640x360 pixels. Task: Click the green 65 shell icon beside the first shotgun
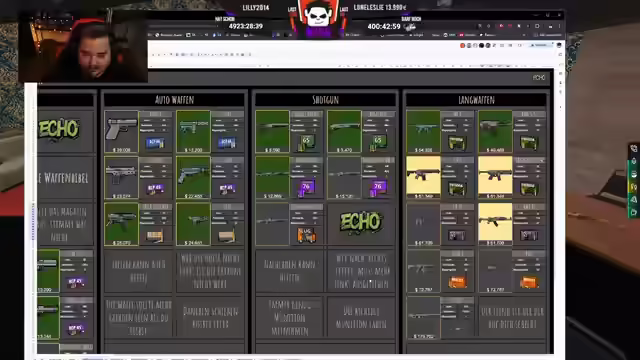pyautogui.click(x=306, y=142)
